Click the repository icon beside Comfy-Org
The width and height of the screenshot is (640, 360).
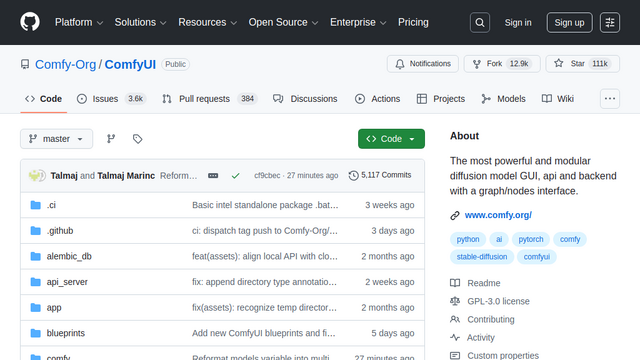point(25,64)
